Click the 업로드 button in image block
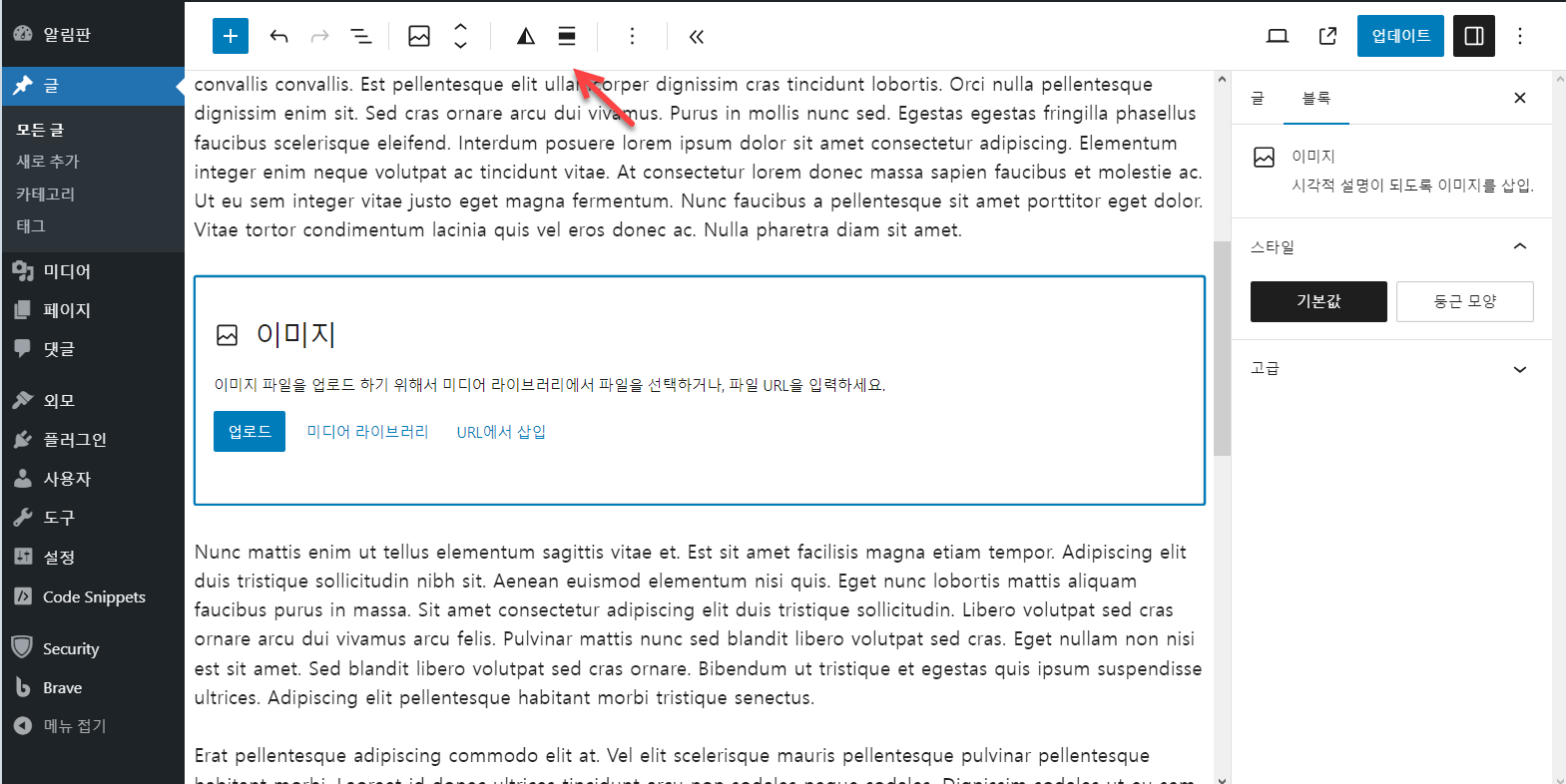 pyautogui.click(x=250, y=431)
